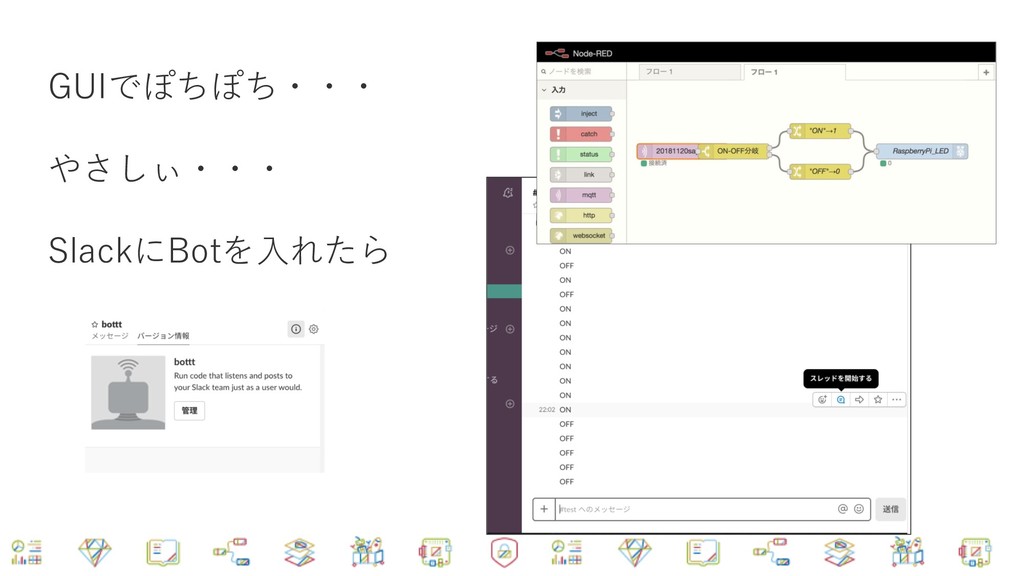Star the 22:02 ON message
This screenshot has width=1024, height=576.
(x=878, y=400)
